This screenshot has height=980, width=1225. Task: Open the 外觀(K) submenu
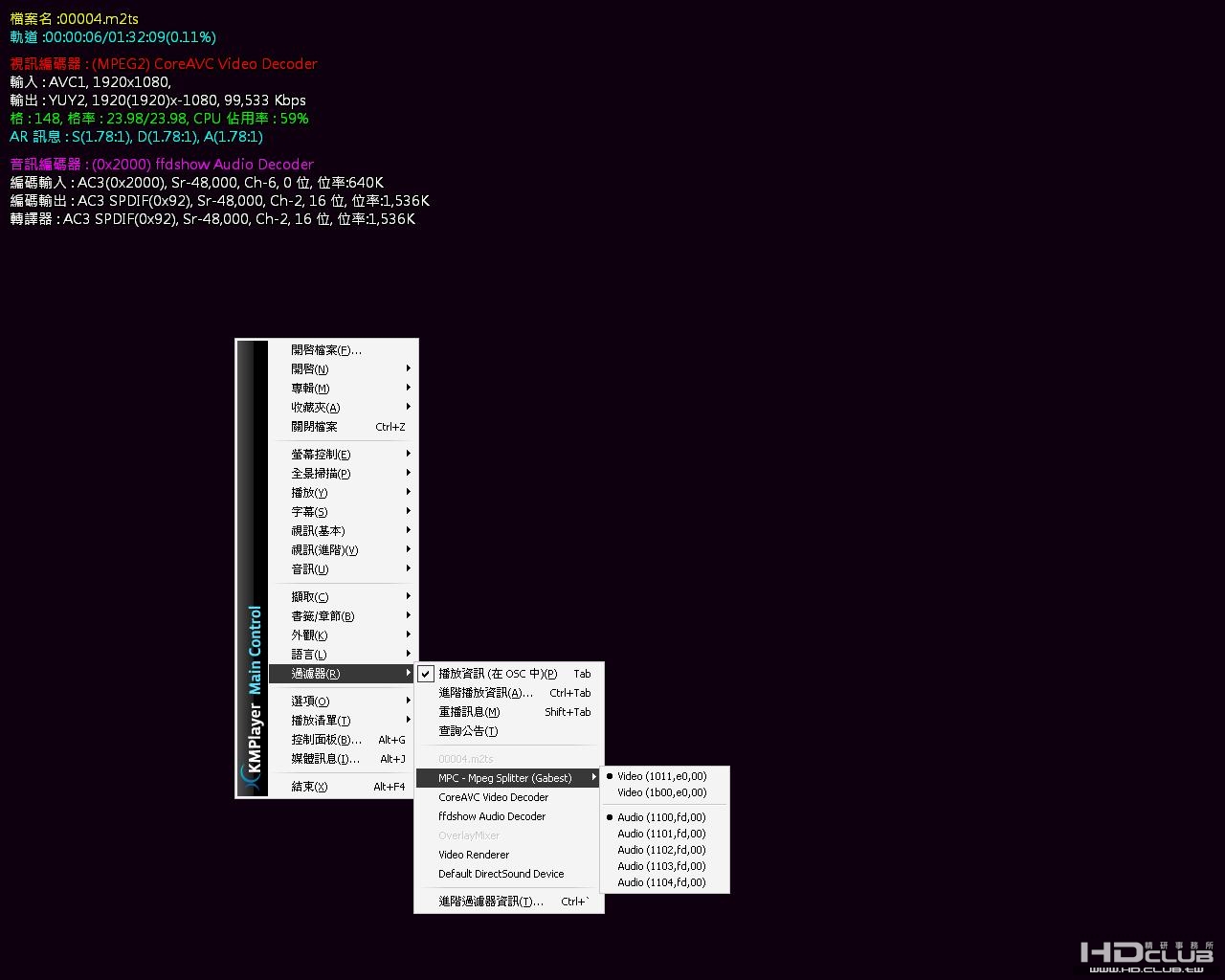343,635
